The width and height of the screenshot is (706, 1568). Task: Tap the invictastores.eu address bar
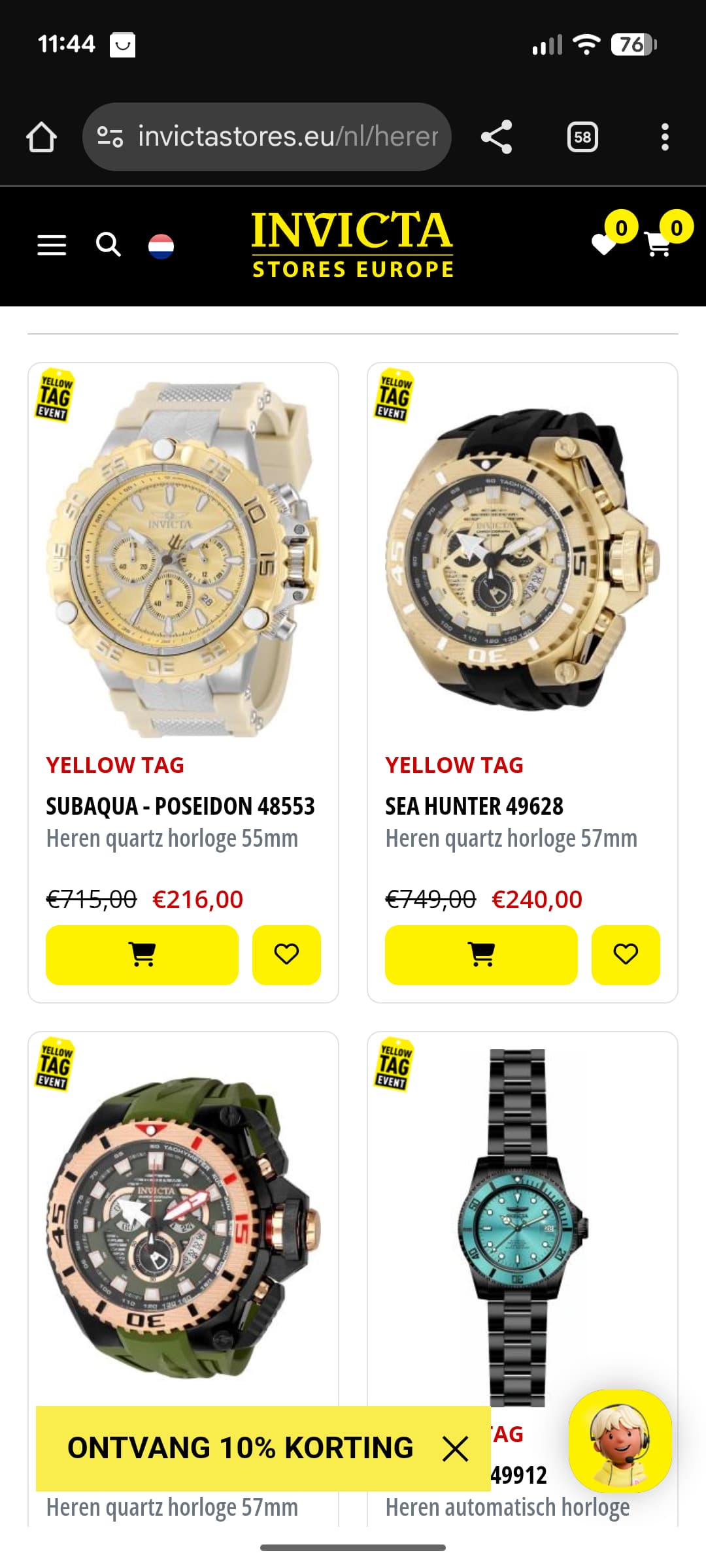coord(267,137)
